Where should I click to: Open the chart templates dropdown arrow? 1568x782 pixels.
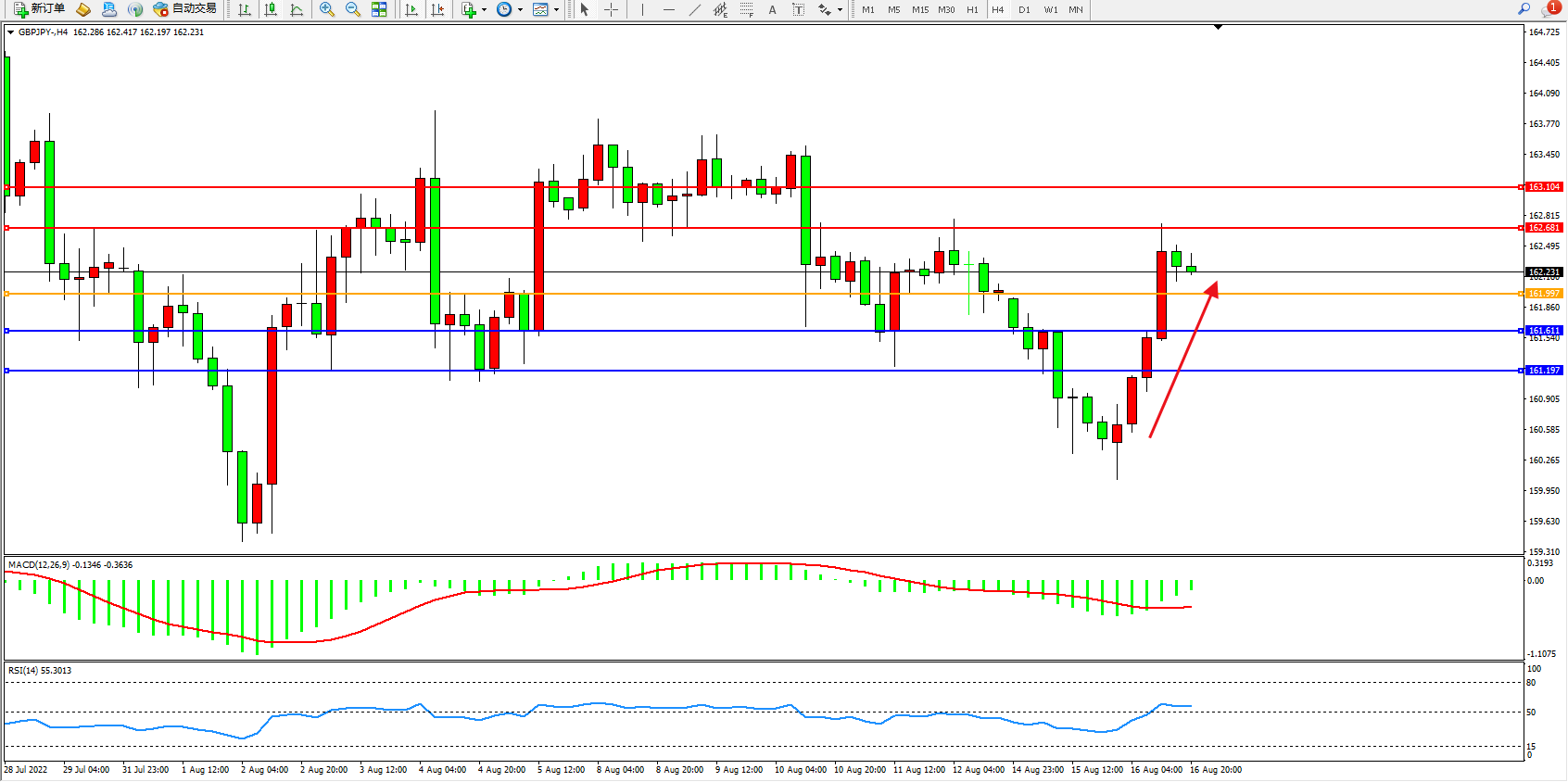[x=556, y=10]
